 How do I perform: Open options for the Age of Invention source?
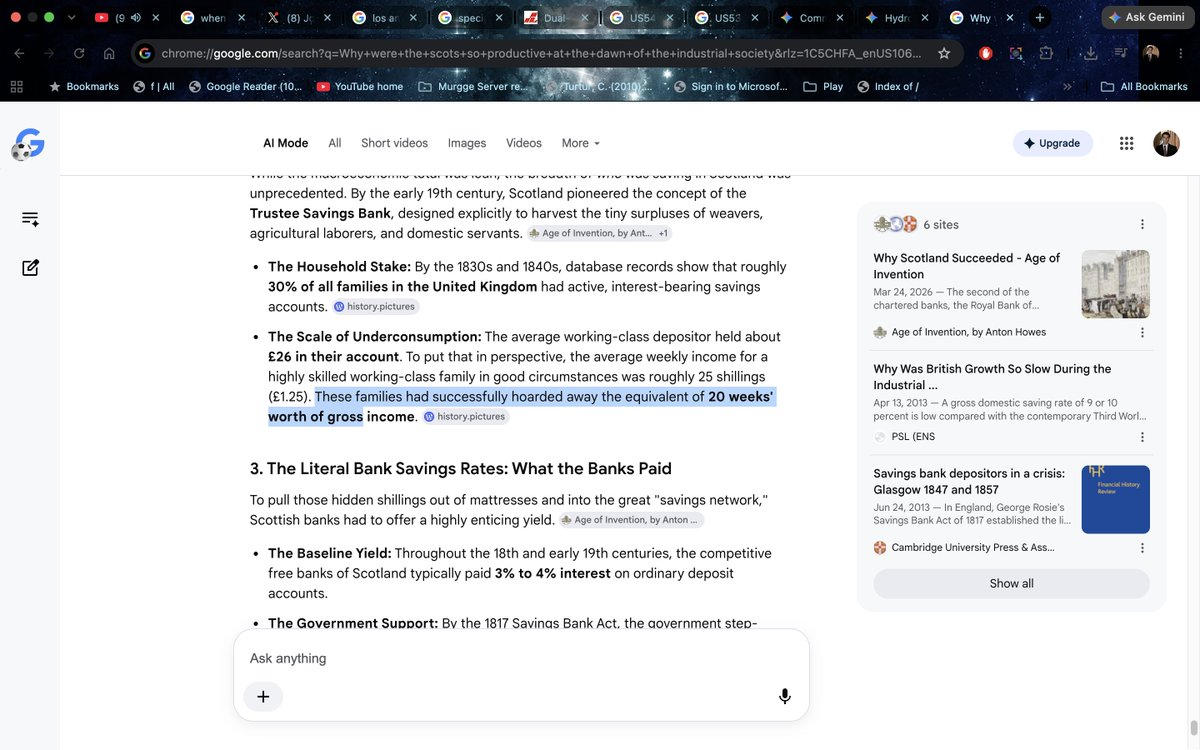tap(1142, 332)
